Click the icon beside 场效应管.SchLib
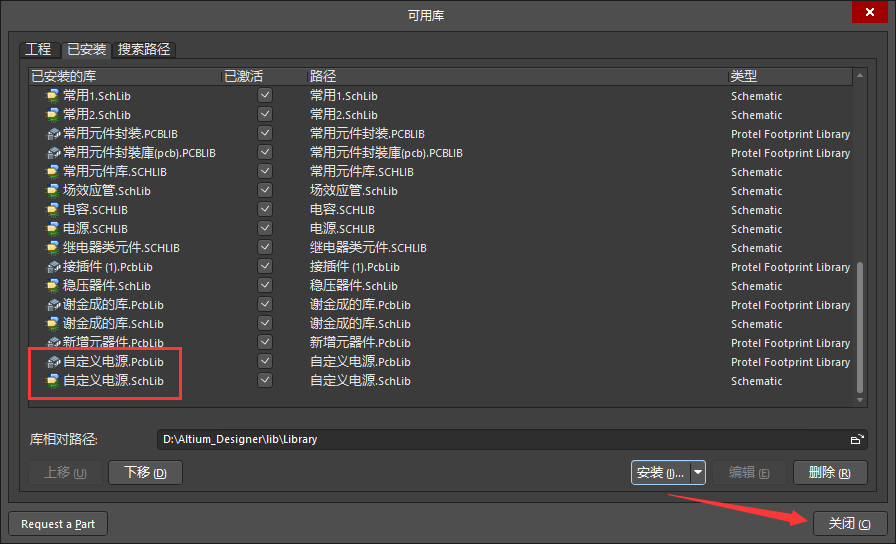 53,190
